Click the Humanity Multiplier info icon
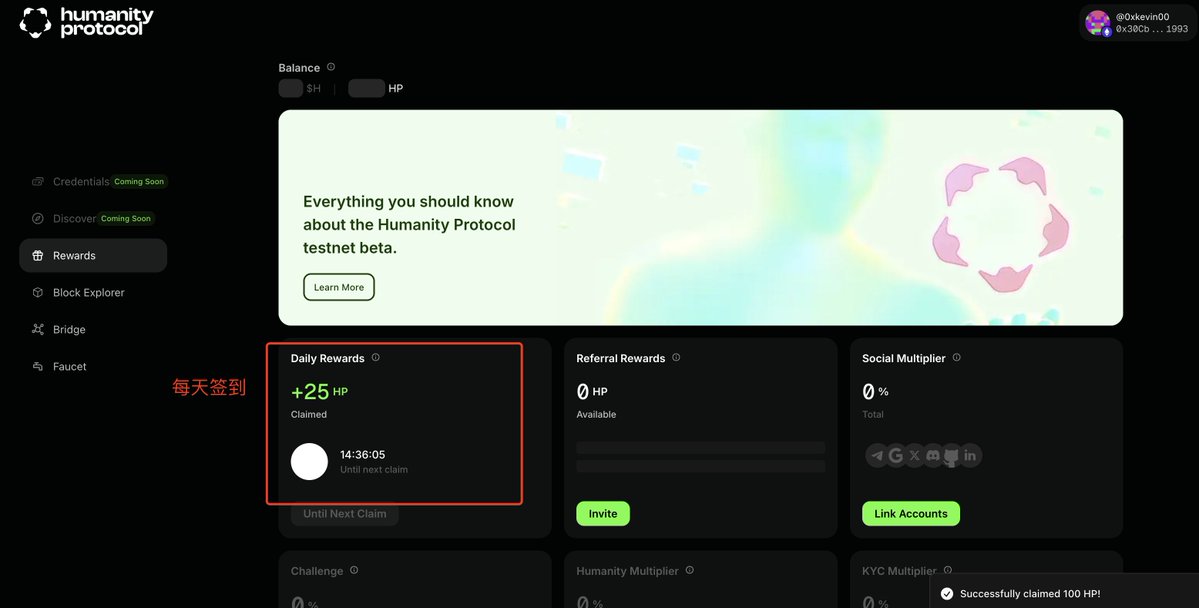The height and width of the screenshot is (608, 1199). 690,570
